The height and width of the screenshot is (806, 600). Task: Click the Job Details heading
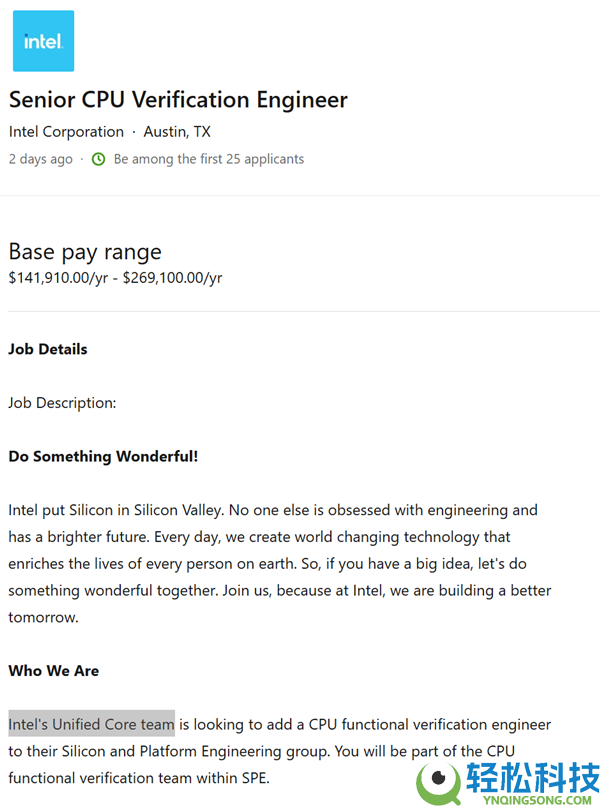(48, 349)
